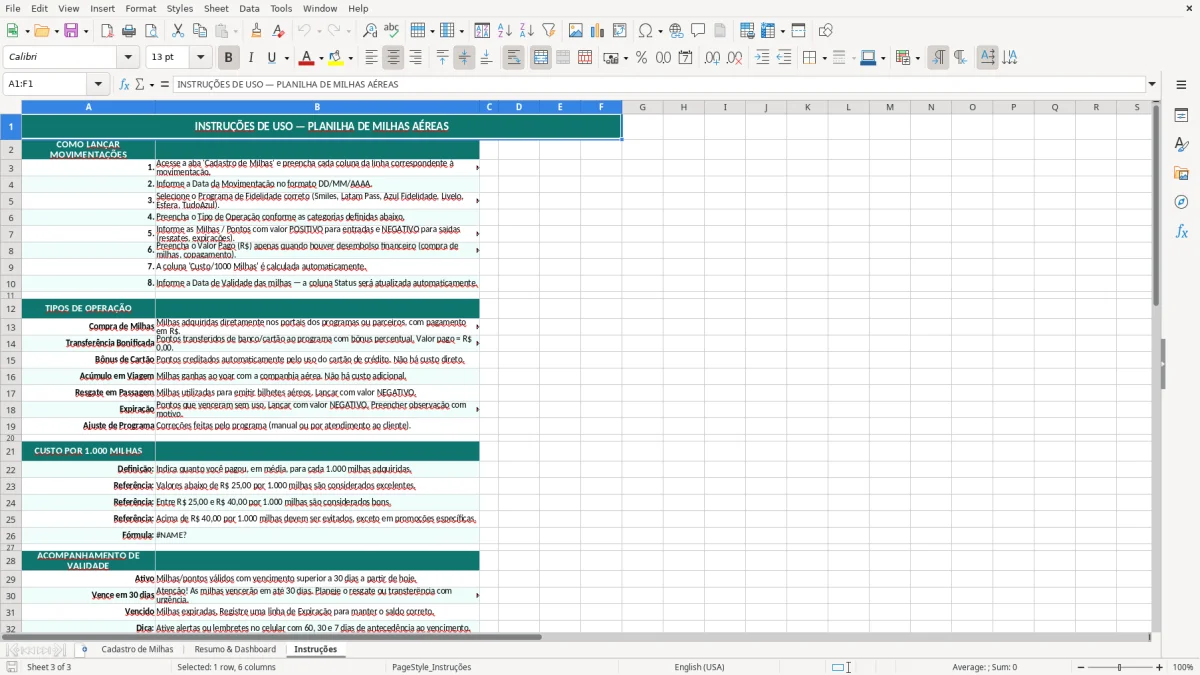
Task: Activate Clone Formatting paintbrush
Action: coord(256,31)
